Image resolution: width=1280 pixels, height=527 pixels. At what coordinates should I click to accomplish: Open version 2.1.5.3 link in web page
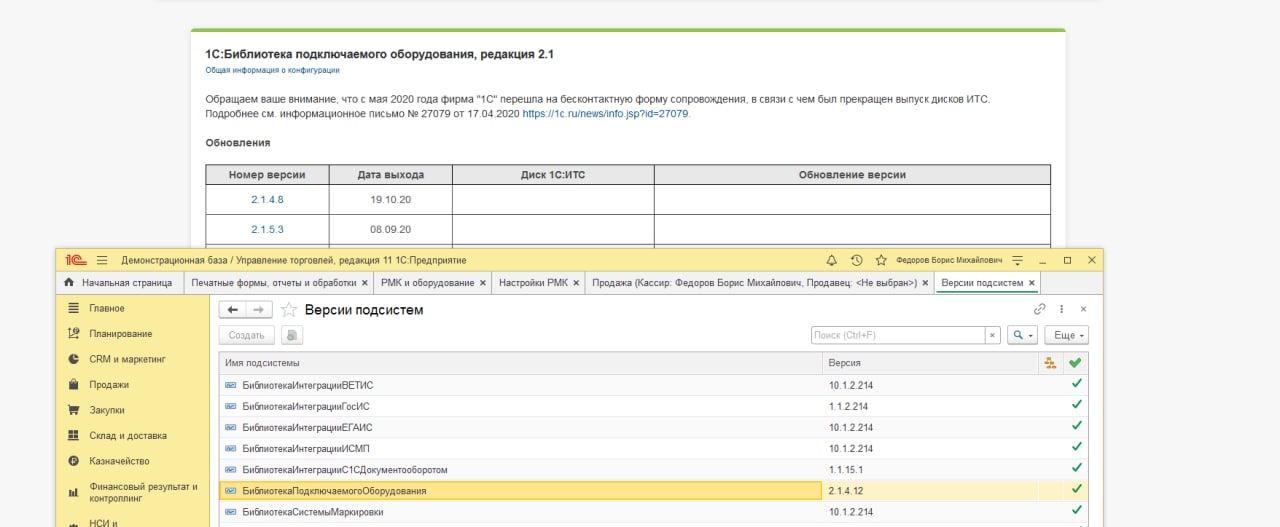(267, 229)
